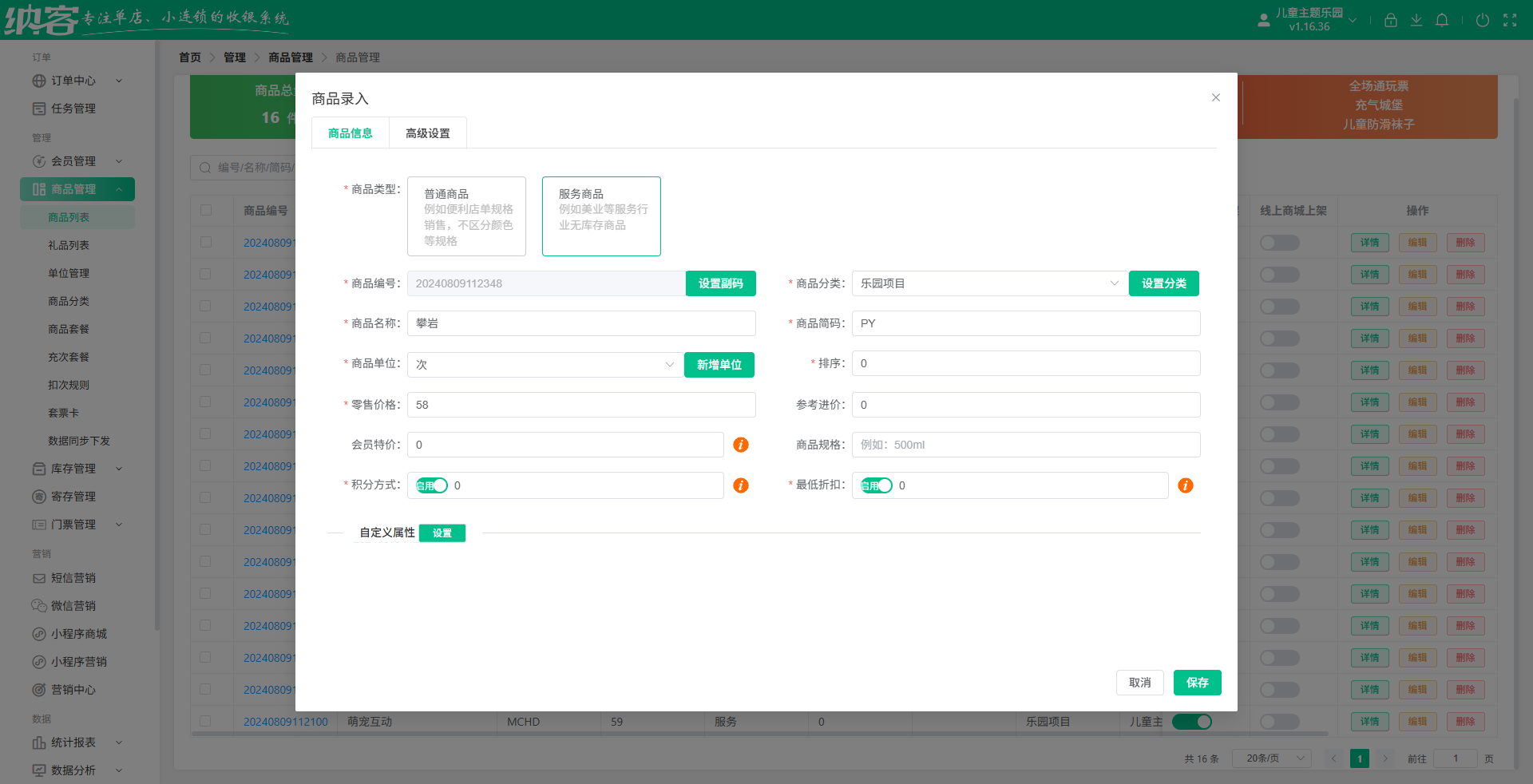Viewport: 1533px width, 784px height.
Task: Check the row checkbox for 20240809112100
Action: (x=206, y=721)
